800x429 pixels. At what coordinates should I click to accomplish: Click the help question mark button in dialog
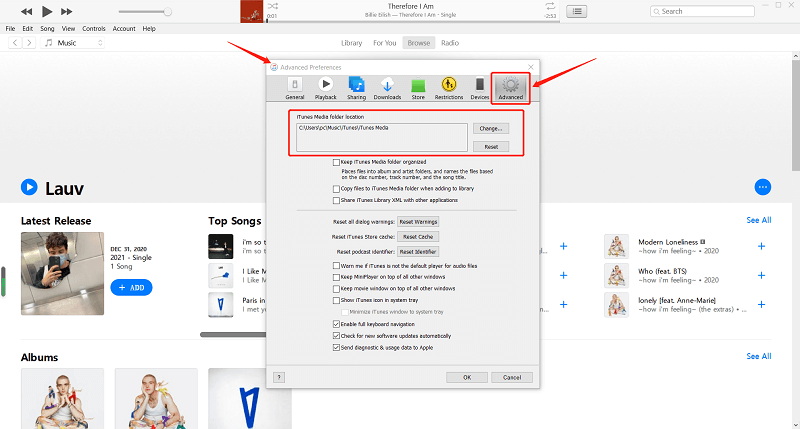[279, 377]
